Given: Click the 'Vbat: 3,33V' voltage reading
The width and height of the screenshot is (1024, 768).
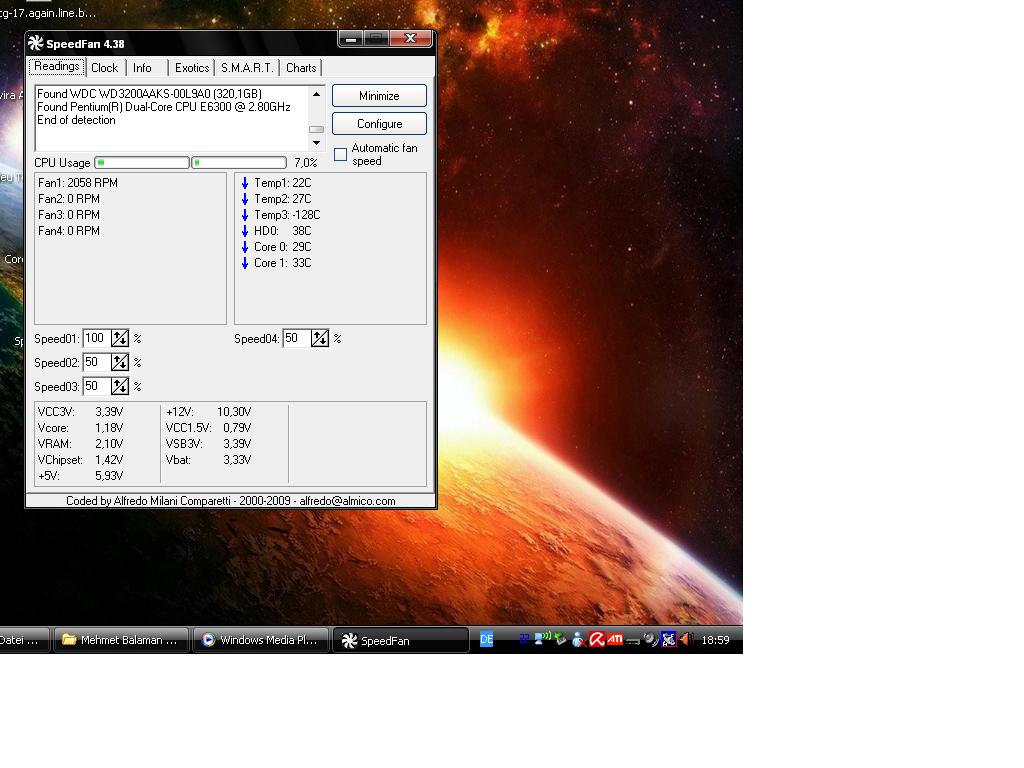Looking at the screenshot, I should pyautogui.click(x=208, y=460).
